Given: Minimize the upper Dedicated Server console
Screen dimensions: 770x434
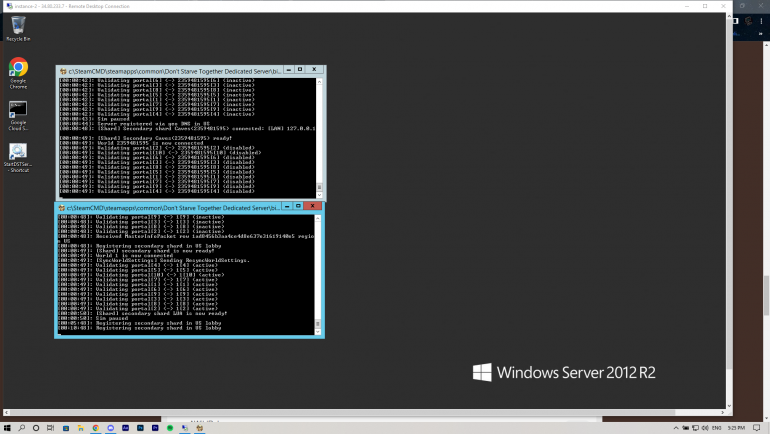Looking at the screenshot, I should tap(289, 70).
